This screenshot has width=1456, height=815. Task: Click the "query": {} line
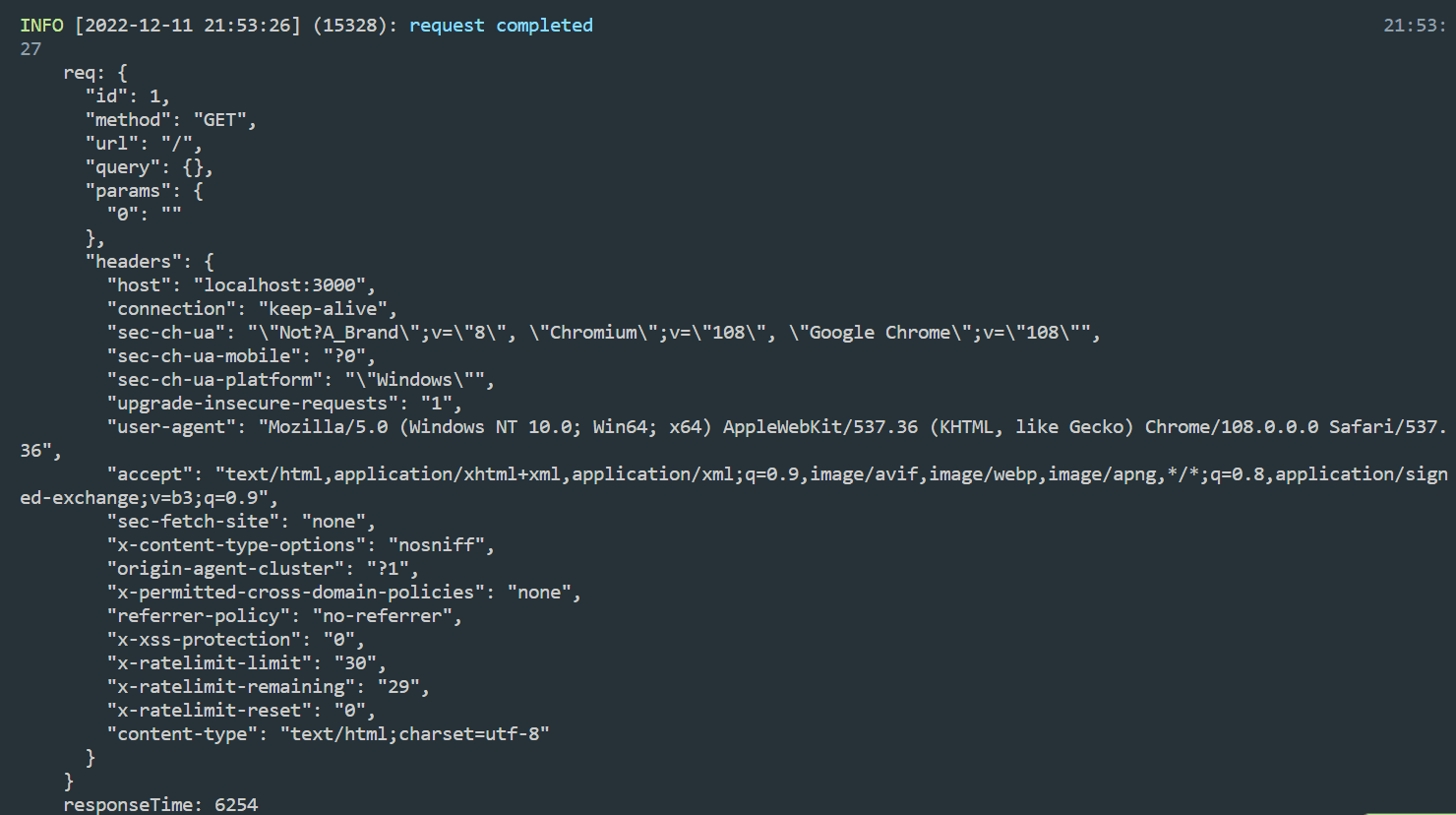coord(150,167)
